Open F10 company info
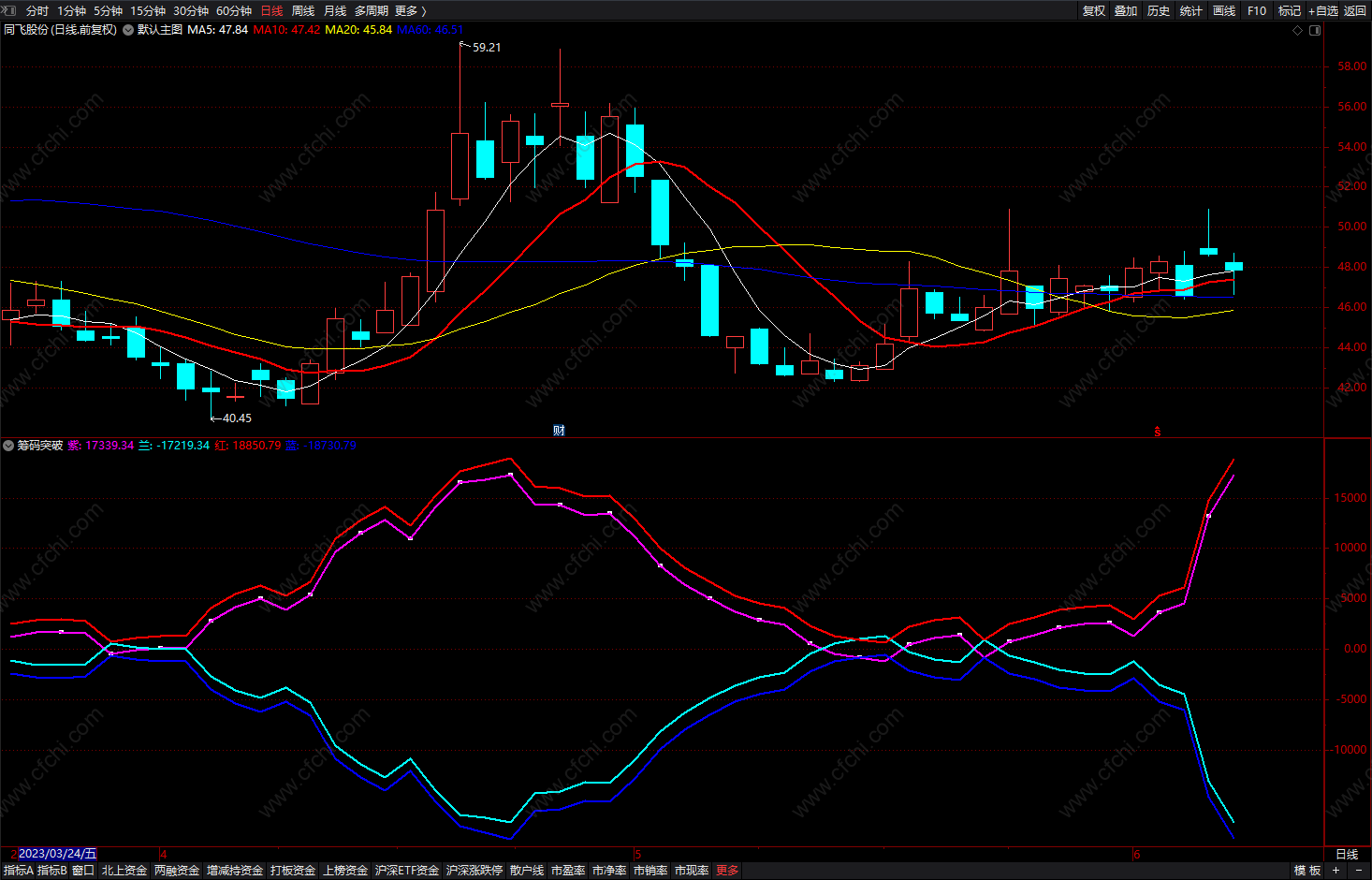 (1257, 10)
